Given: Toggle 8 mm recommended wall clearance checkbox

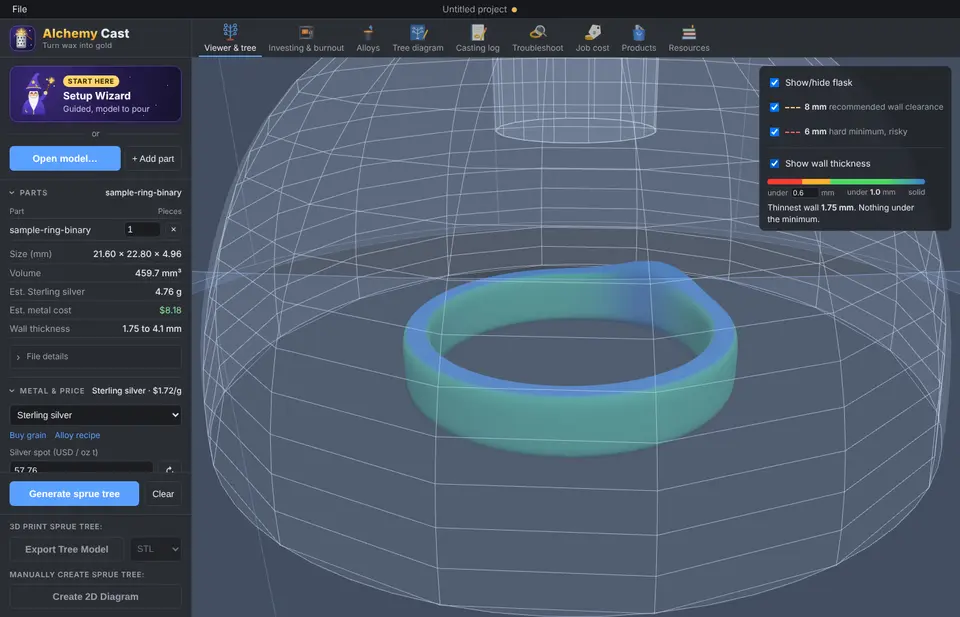Looking at the screenshot, I should (774, 107).
